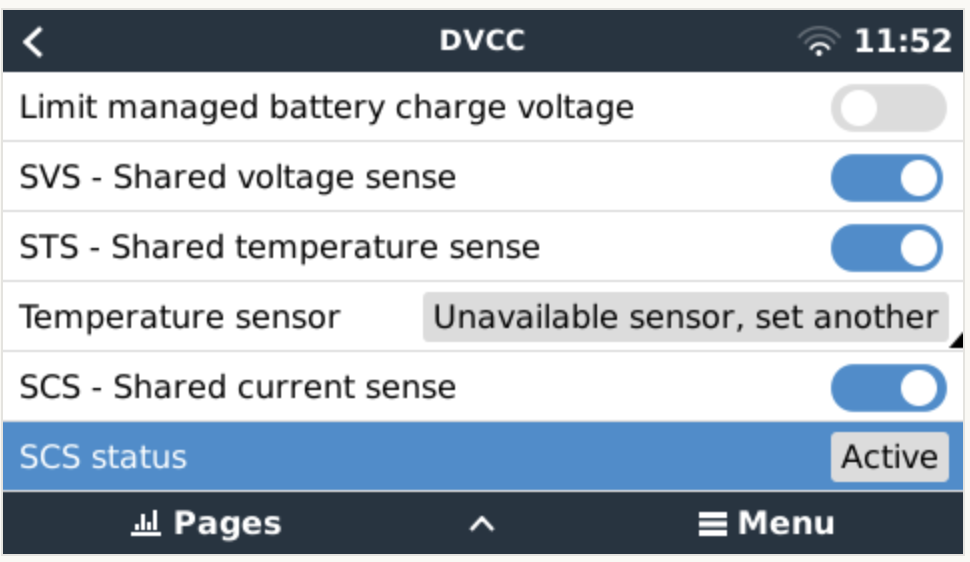The image size is (970, 562).
Task: Enable Limit managed battery charge voltage
Action: (x=888, y=108)
